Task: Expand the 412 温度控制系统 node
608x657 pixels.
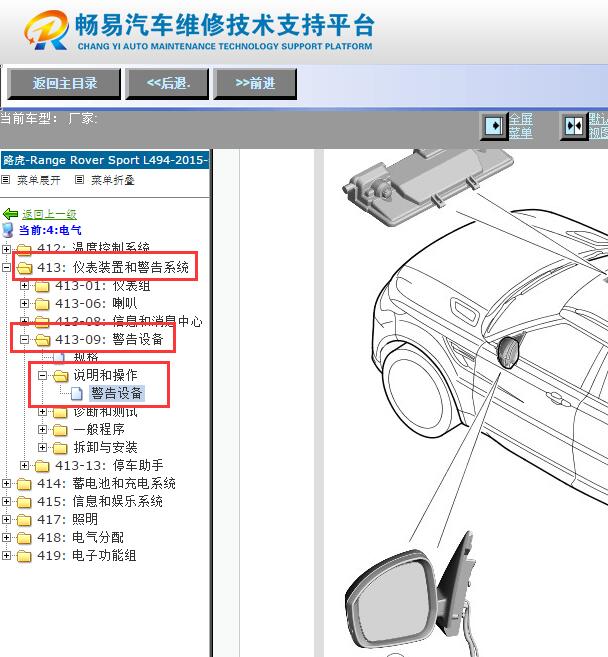Action: 6,249
